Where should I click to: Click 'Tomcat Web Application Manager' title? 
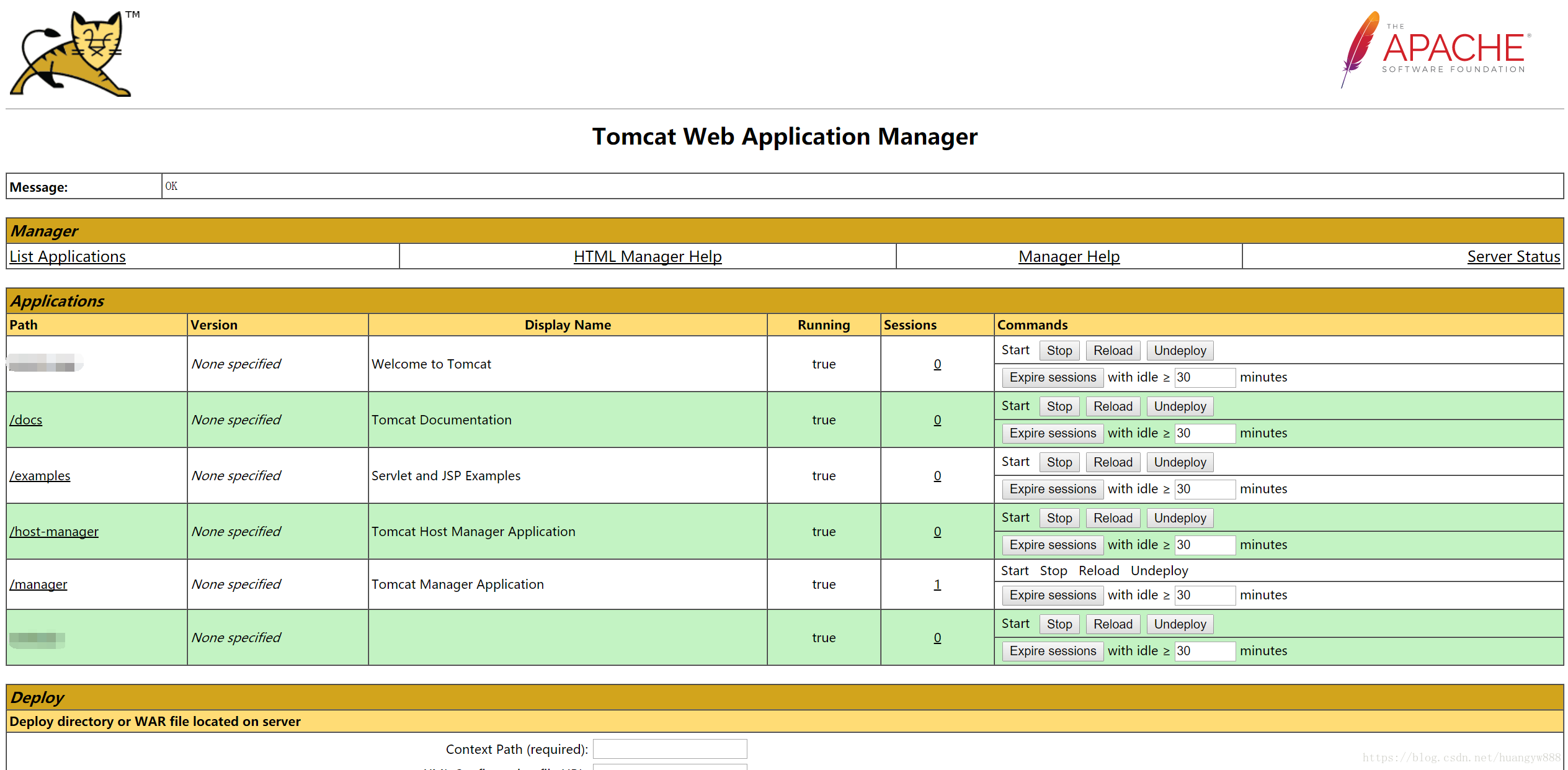[x=785, y=137]
